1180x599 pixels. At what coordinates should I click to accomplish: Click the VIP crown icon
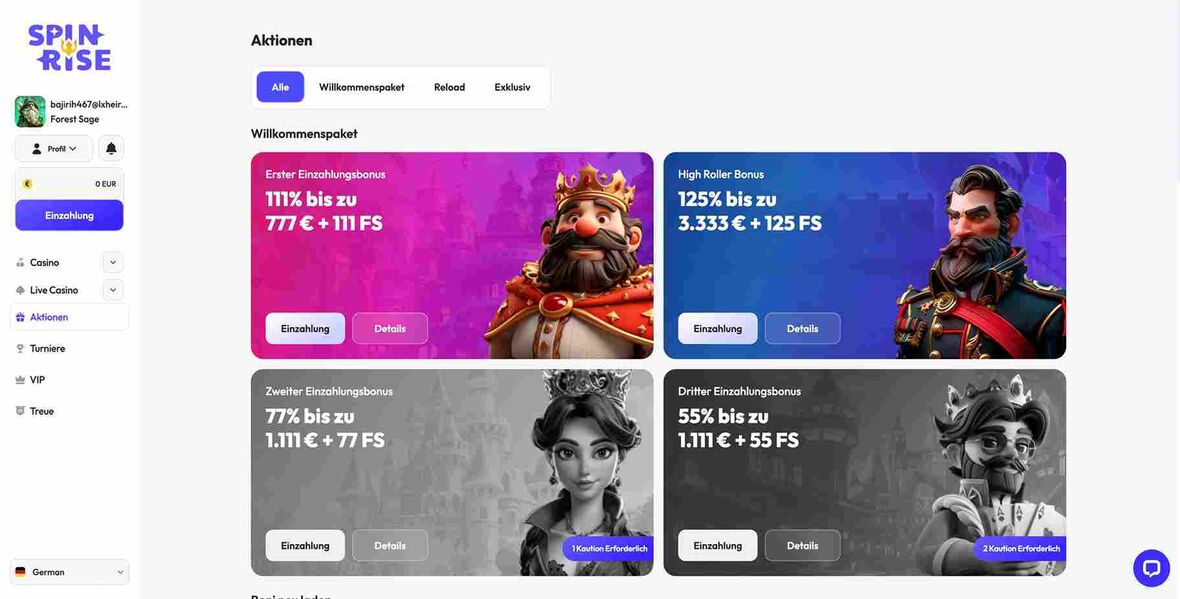(x=20, y=380)
